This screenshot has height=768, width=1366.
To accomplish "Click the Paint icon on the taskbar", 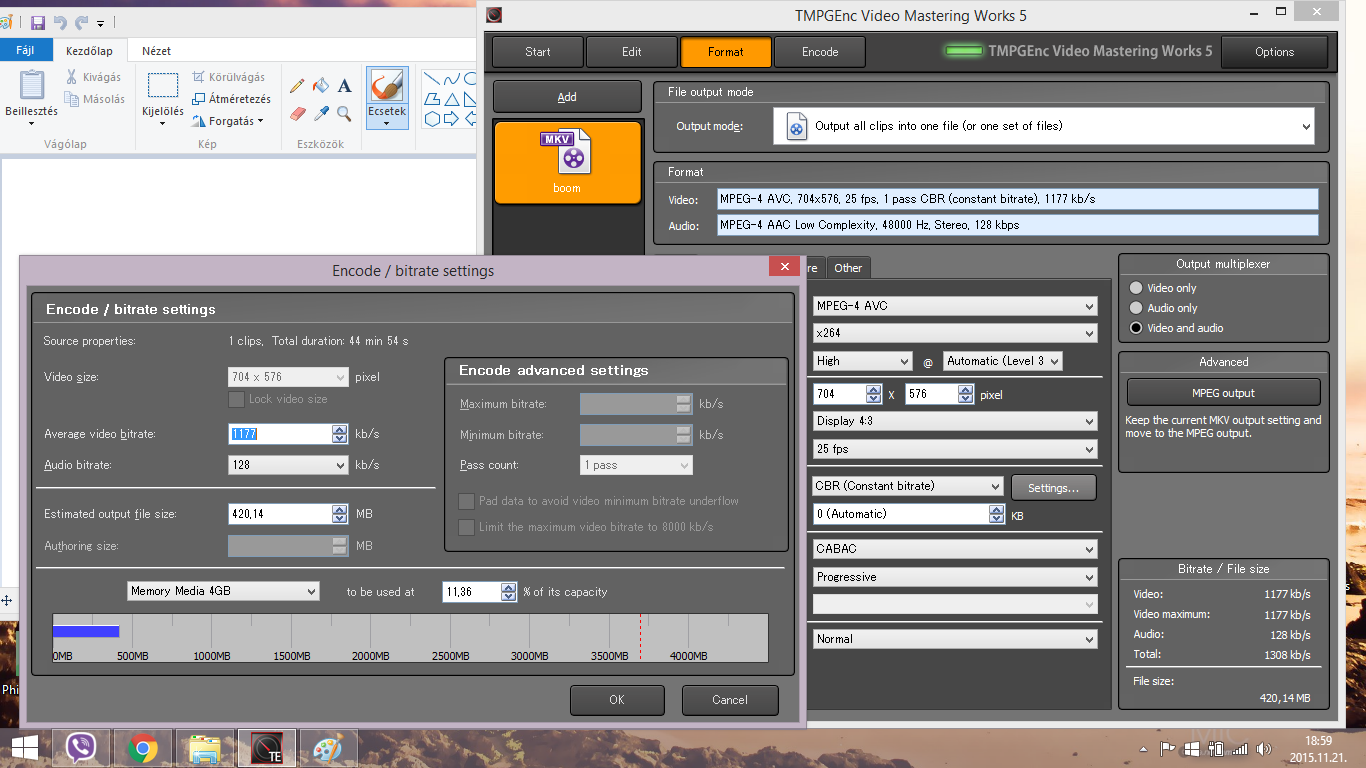I will (328, 748).
